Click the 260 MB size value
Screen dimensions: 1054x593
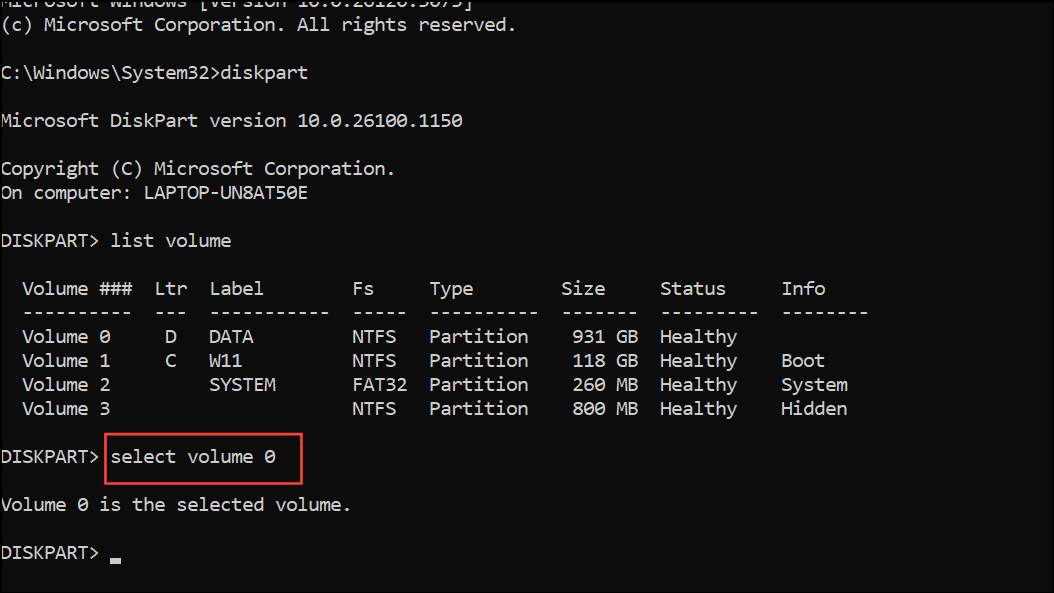(604, 385)
